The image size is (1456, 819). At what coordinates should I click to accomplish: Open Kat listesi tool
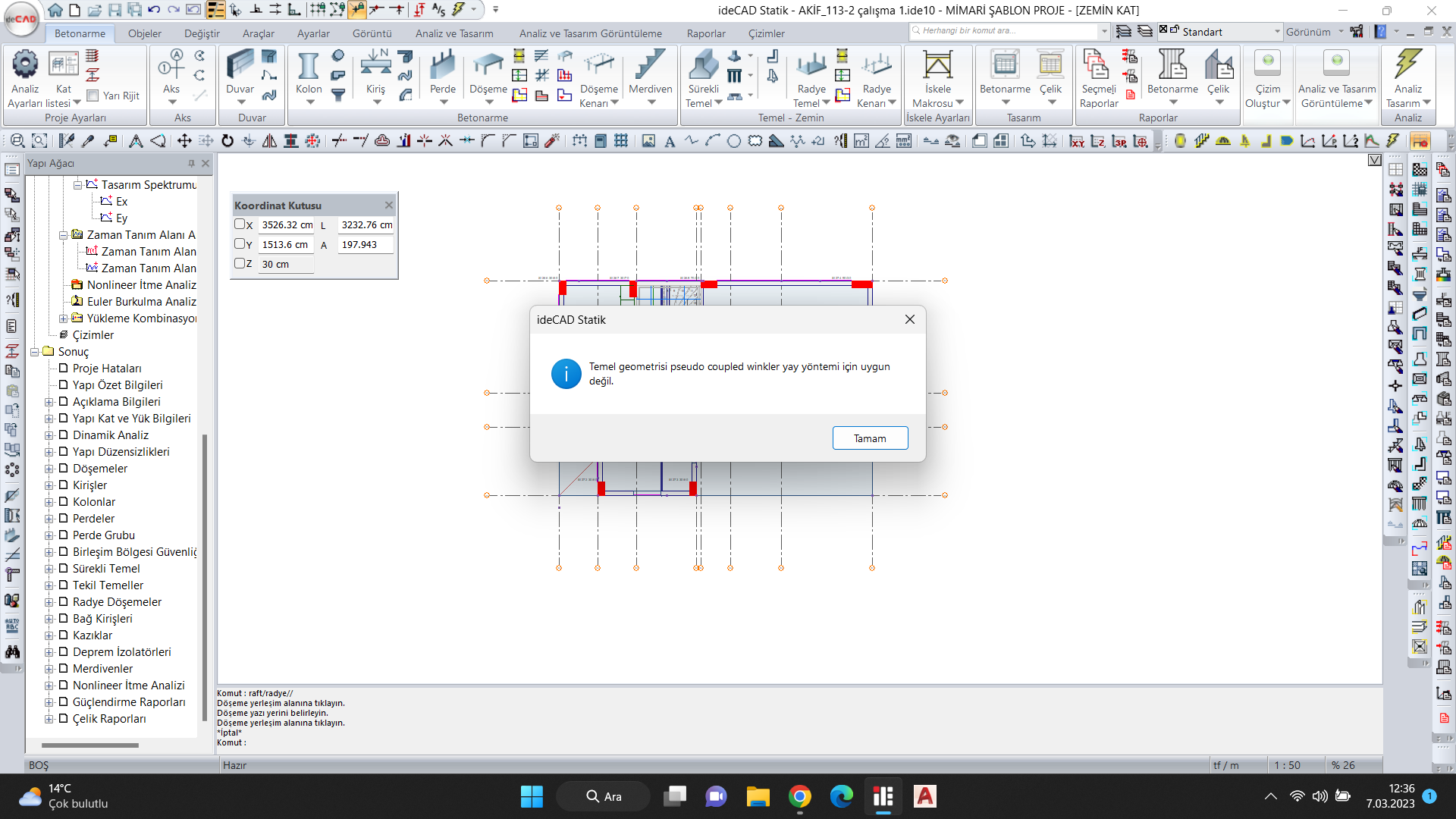(x=63, y=64)
